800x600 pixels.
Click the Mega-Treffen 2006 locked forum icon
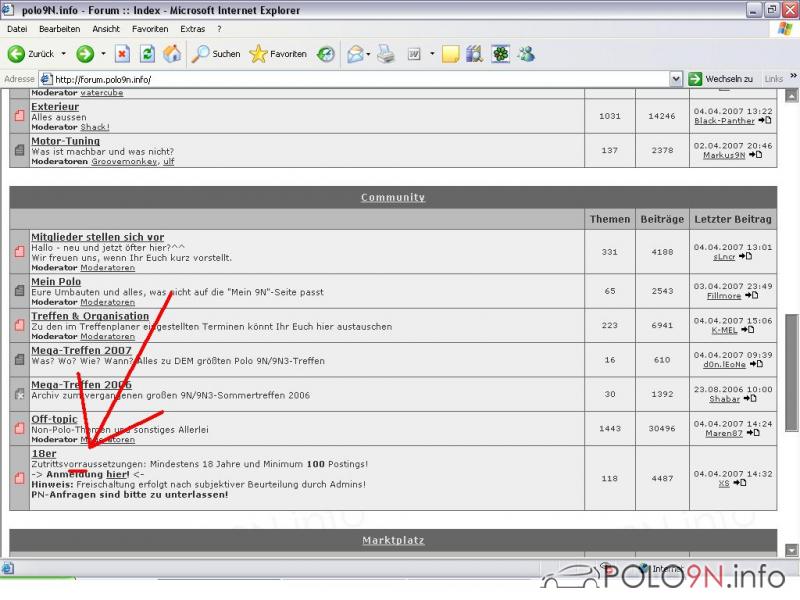19,394
